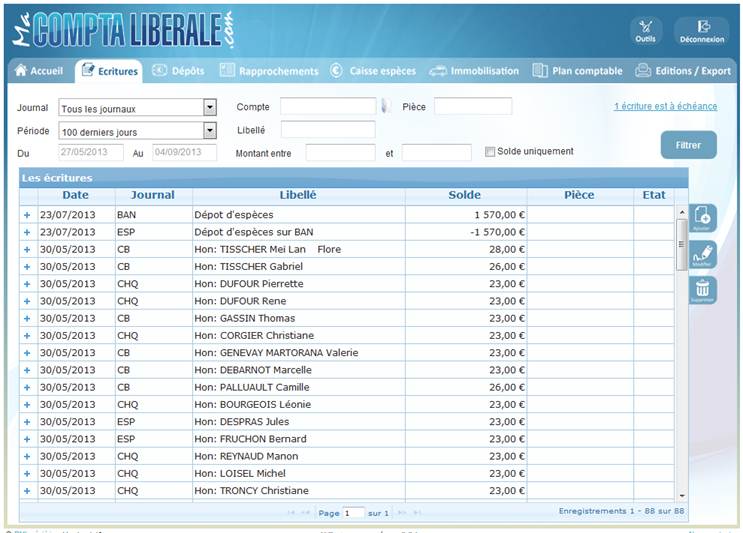Image resolution: width=743 pixels, height=533 pixels.
Task: Expand the LOISEL Michel row
Action: [27, 474]
